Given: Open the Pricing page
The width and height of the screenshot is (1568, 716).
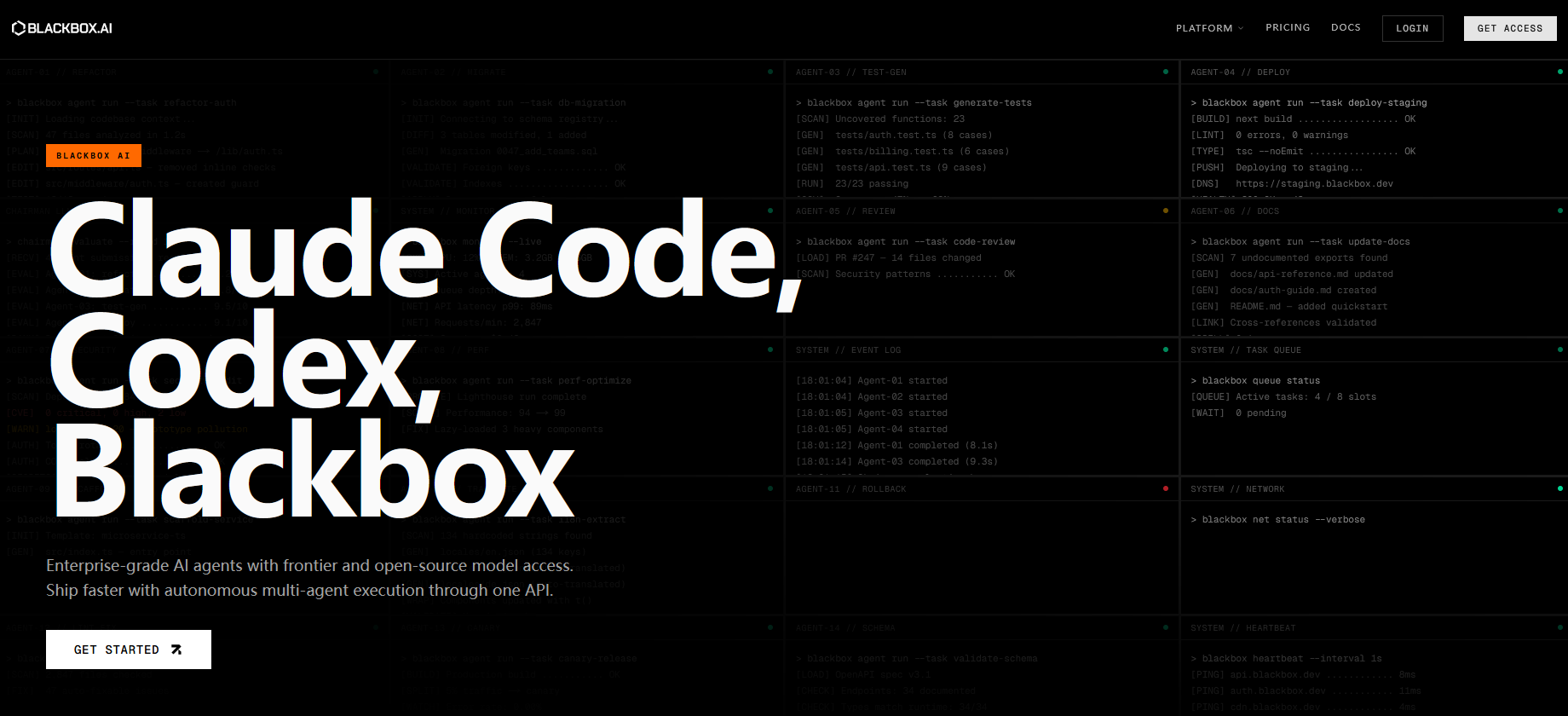Looking at the screenshot, I should click(1288, 27).
